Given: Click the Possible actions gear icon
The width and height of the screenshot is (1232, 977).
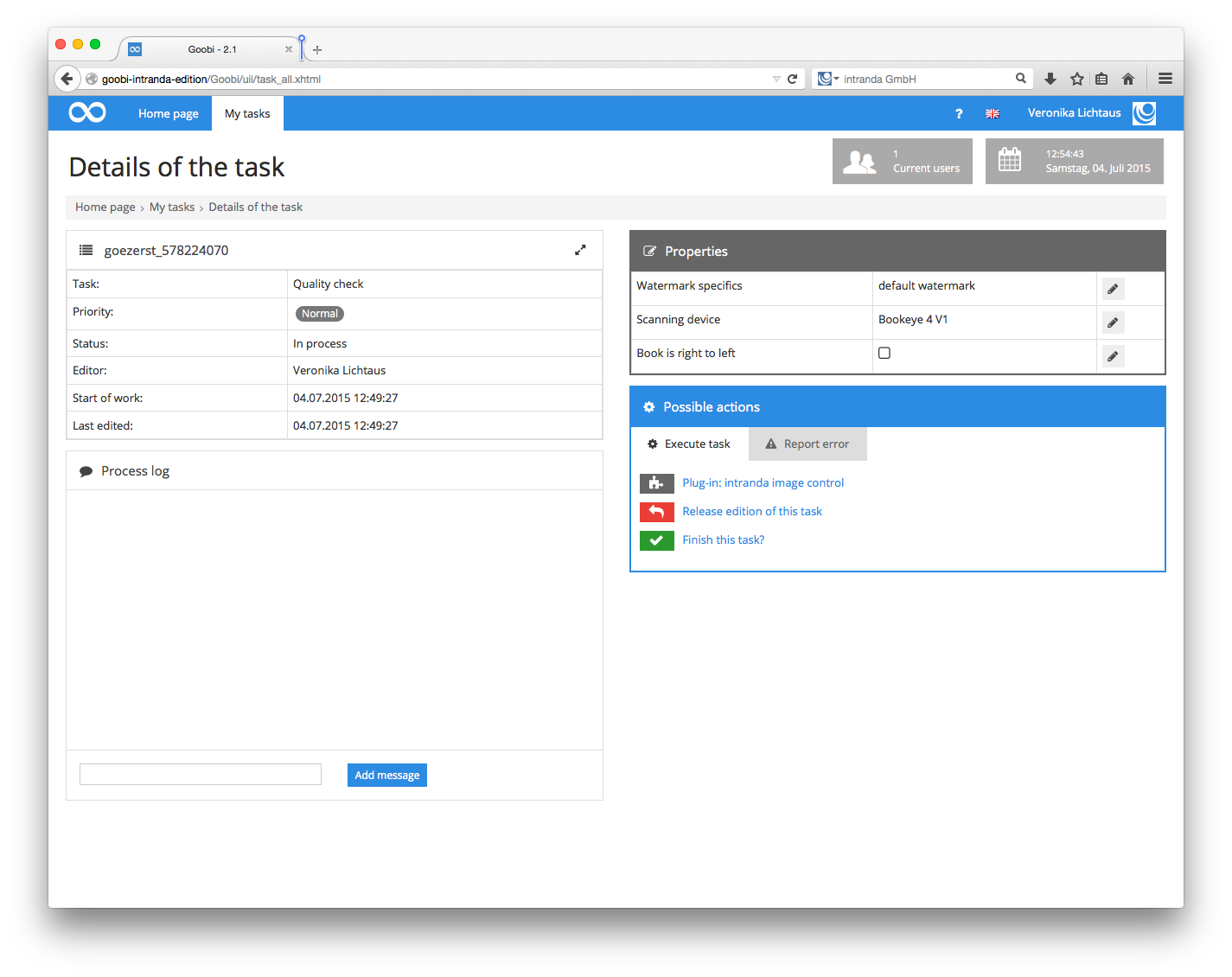Looking at the screenshot, I should click(649, 407).
